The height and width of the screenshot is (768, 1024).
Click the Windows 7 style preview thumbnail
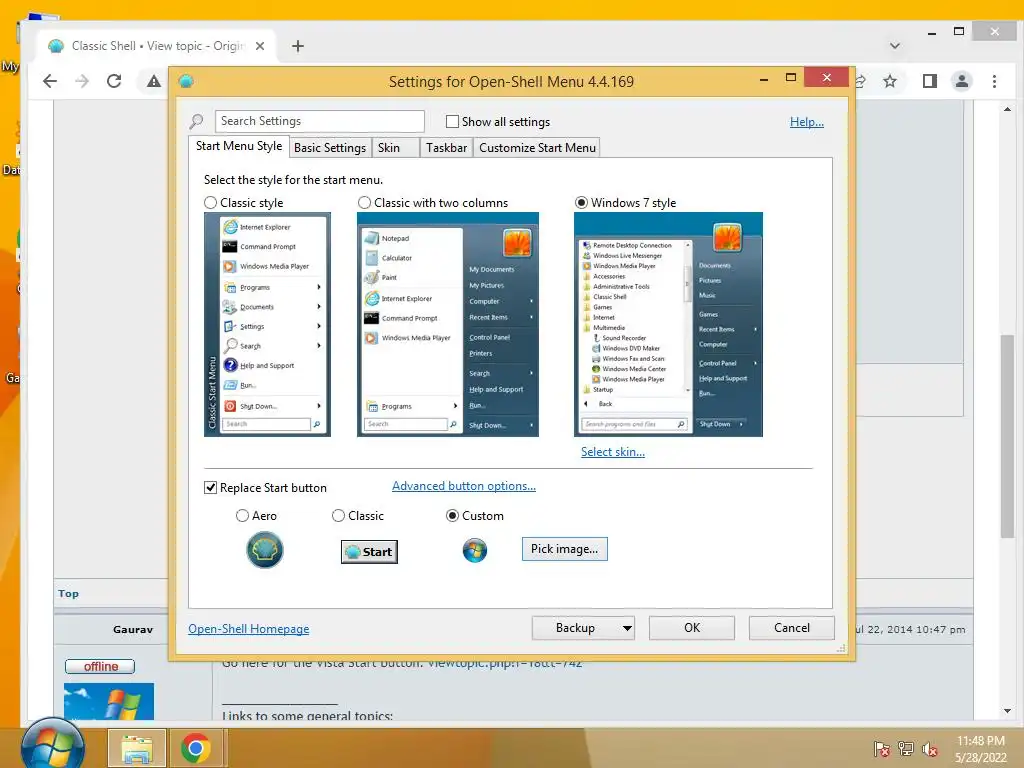[x=668, y=325]
